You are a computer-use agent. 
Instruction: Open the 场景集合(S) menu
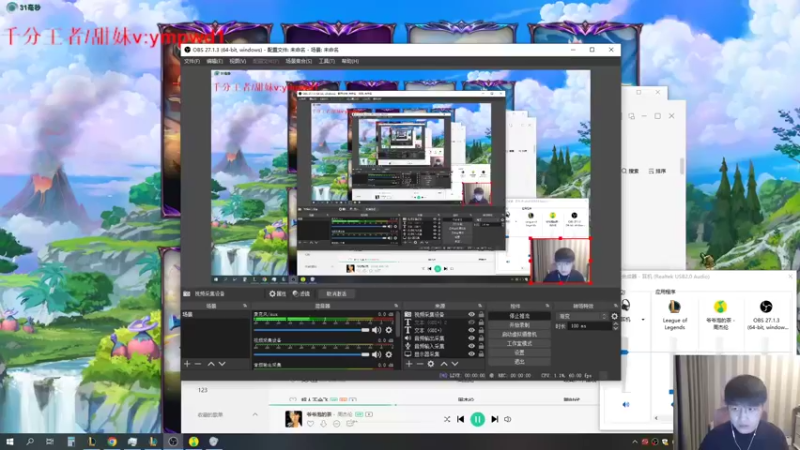tap(298, 61)
